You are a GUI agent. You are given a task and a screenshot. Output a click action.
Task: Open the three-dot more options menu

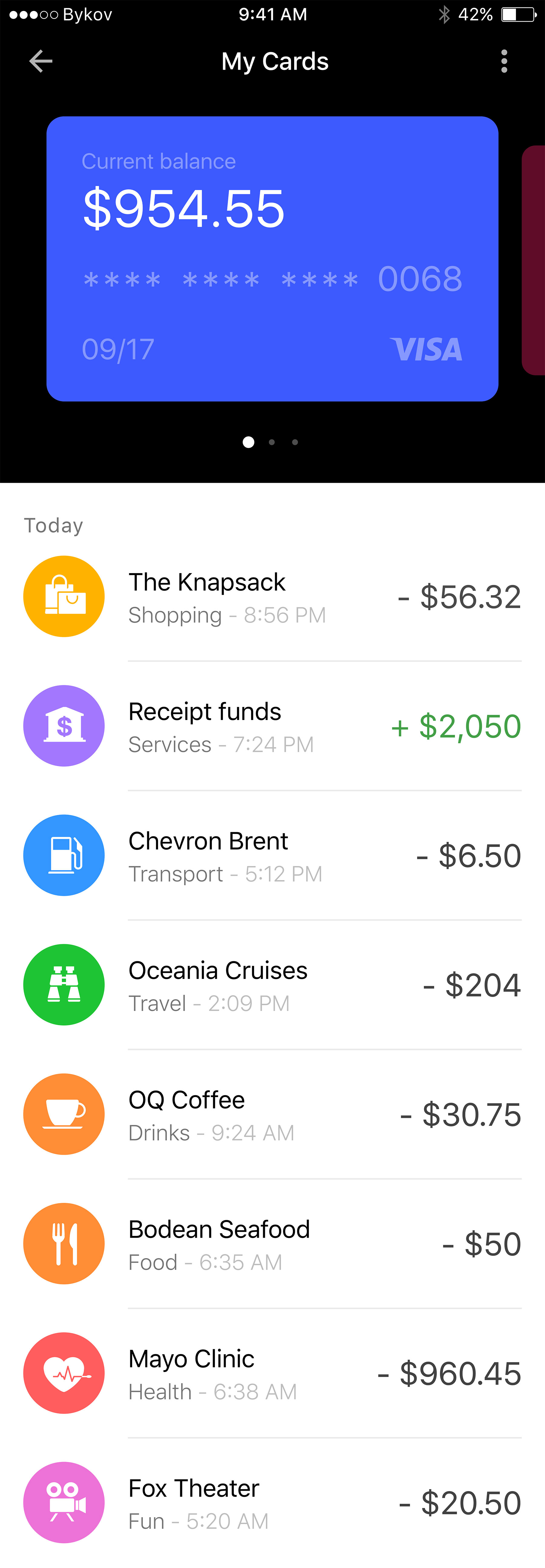click(504, 62)
